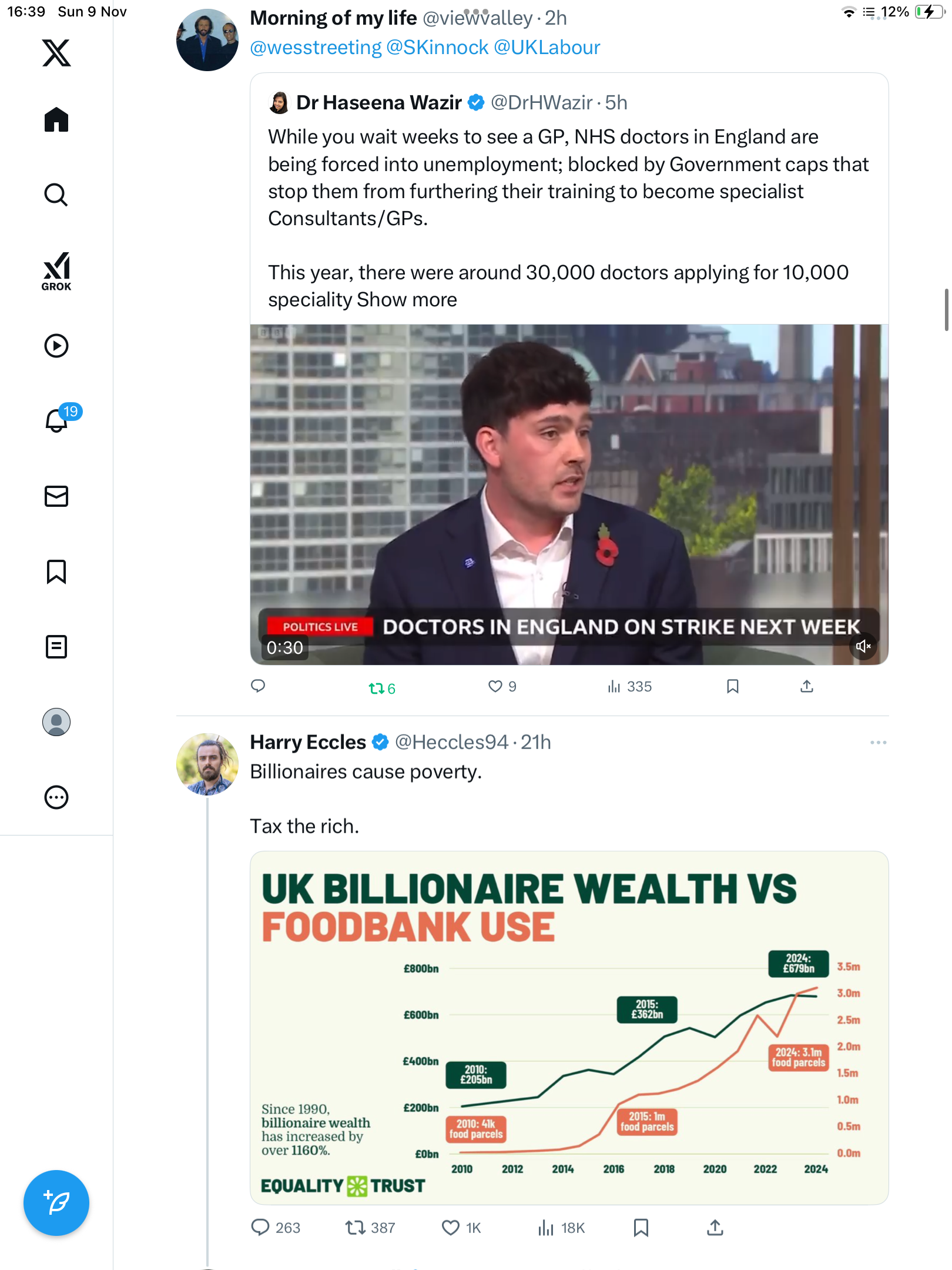Open the profile page from sidebar
The height and width of the screenshot is (1270, 952).
click(x=56, y=722)
